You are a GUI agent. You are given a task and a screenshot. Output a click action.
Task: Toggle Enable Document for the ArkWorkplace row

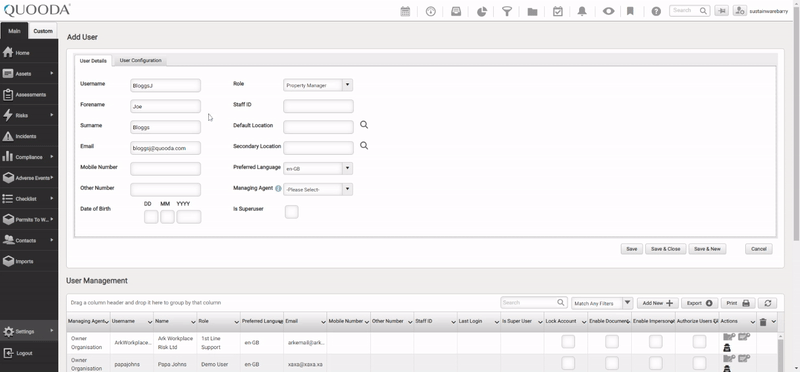coord(612,341)
